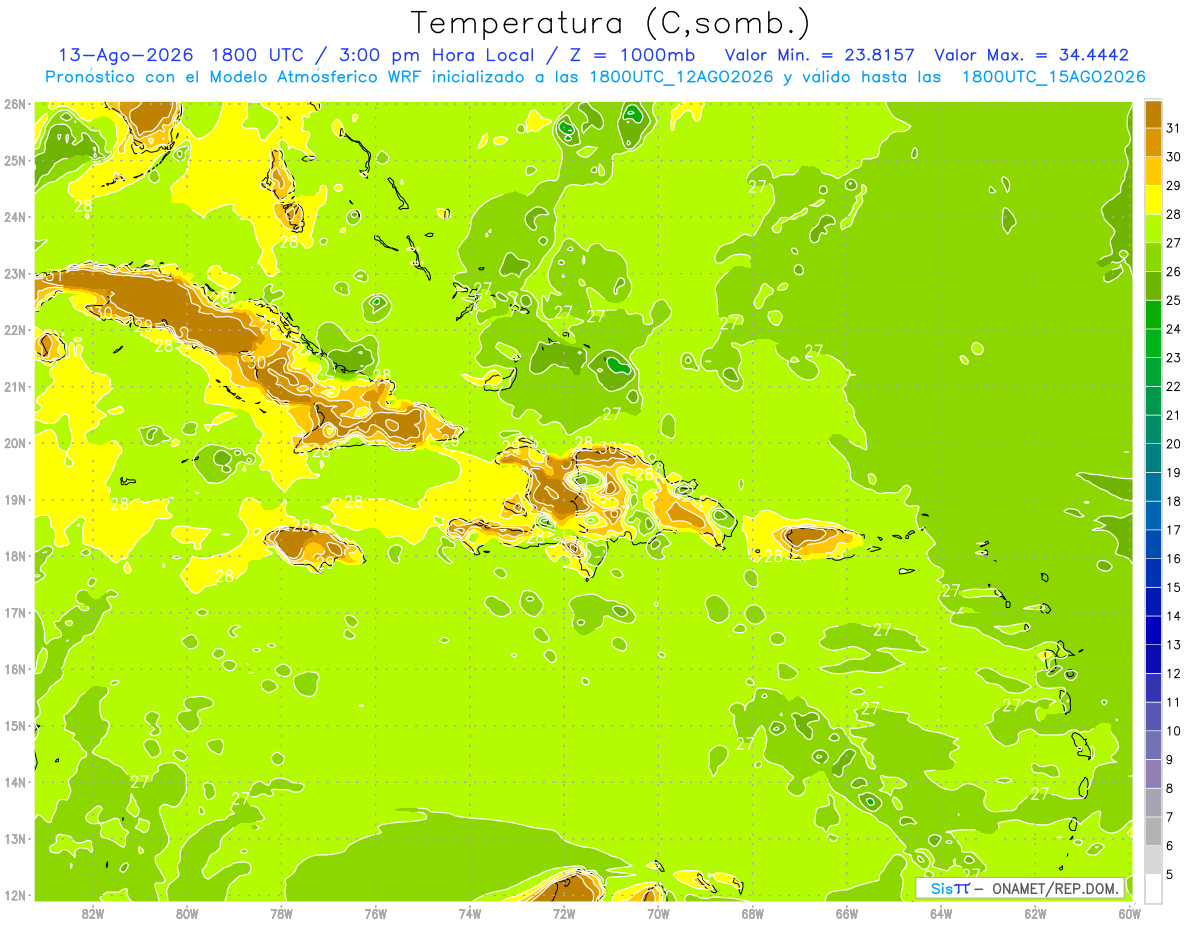1200x927 pixels.
Task: Click color bar scale label 19
Action: [1174, 472]
